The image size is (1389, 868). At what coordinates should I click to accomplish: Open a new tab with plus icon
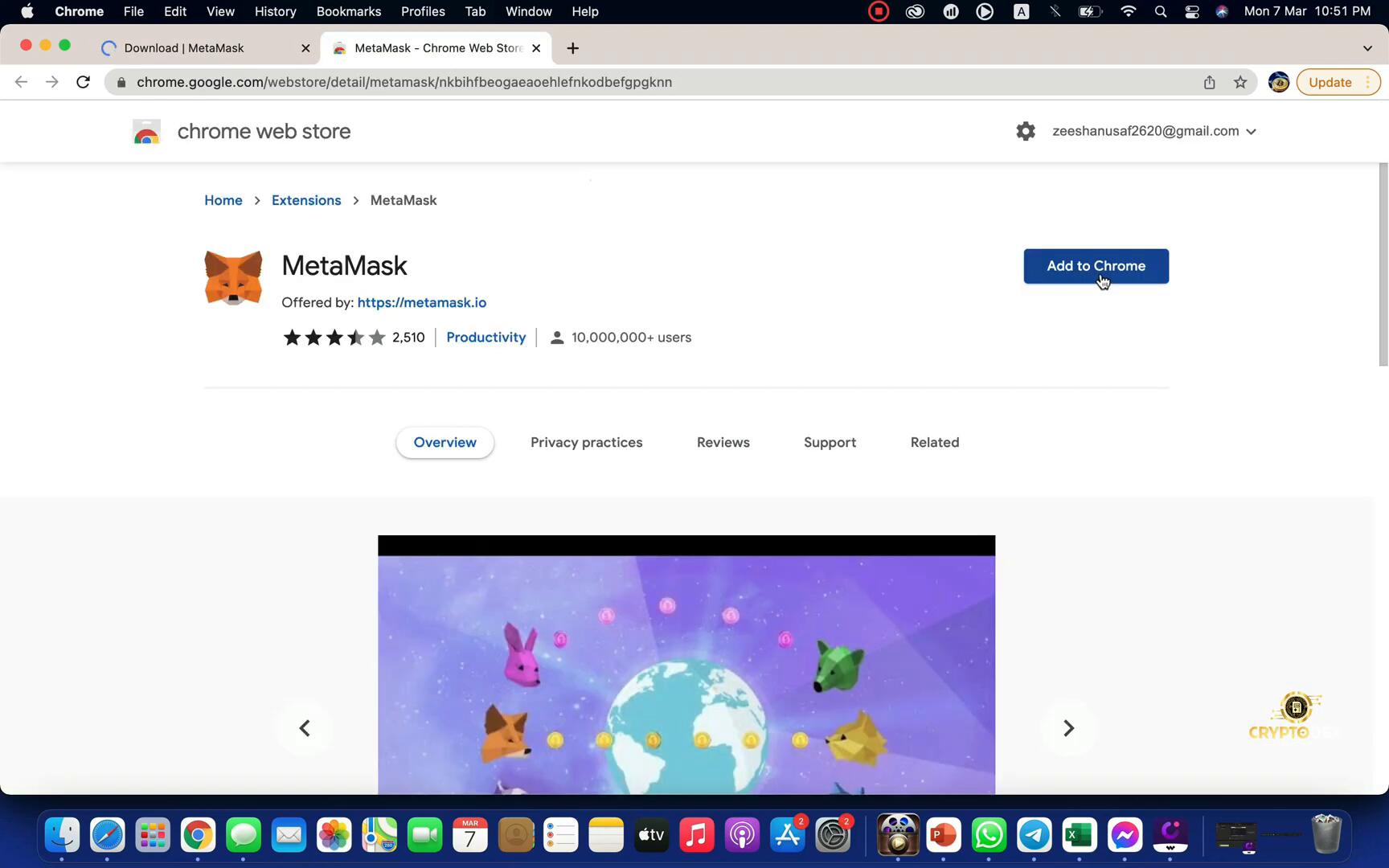(572, 48)
